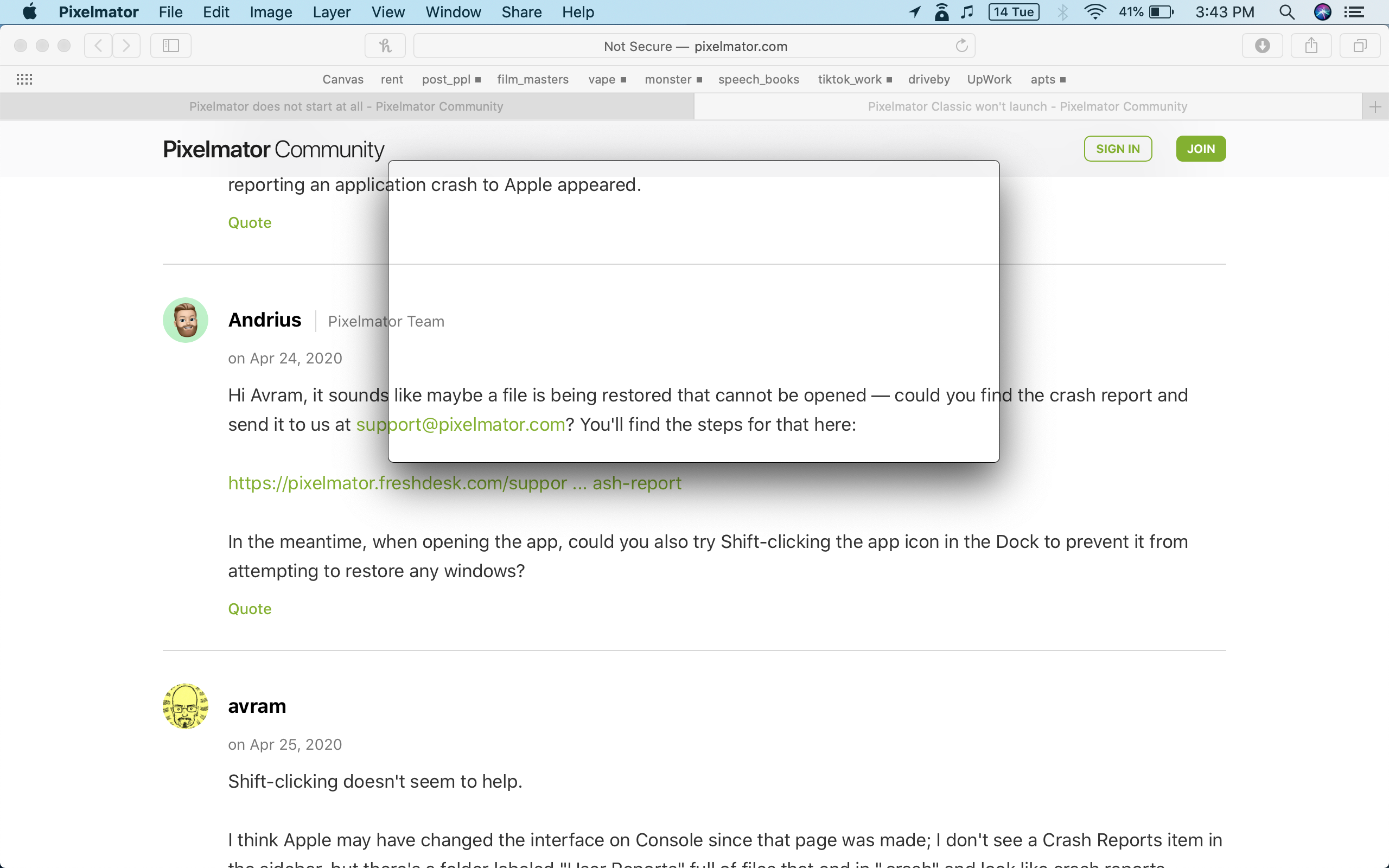Open the View menu

[x=387, y=12]
